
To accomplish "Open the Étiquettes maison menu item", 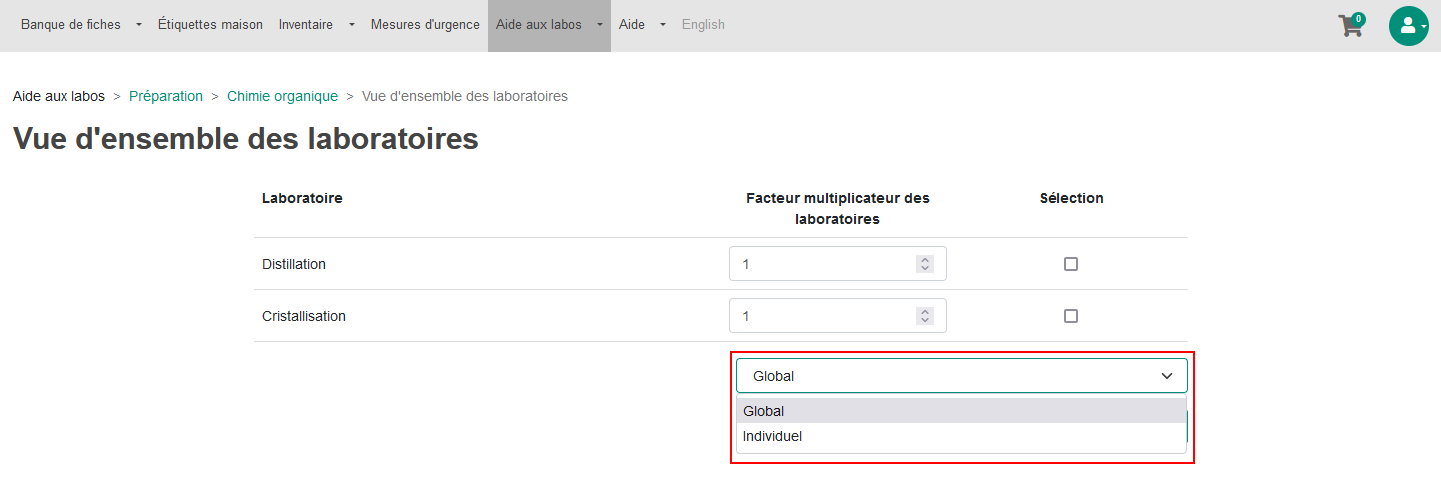I will [x=210, y=25].
